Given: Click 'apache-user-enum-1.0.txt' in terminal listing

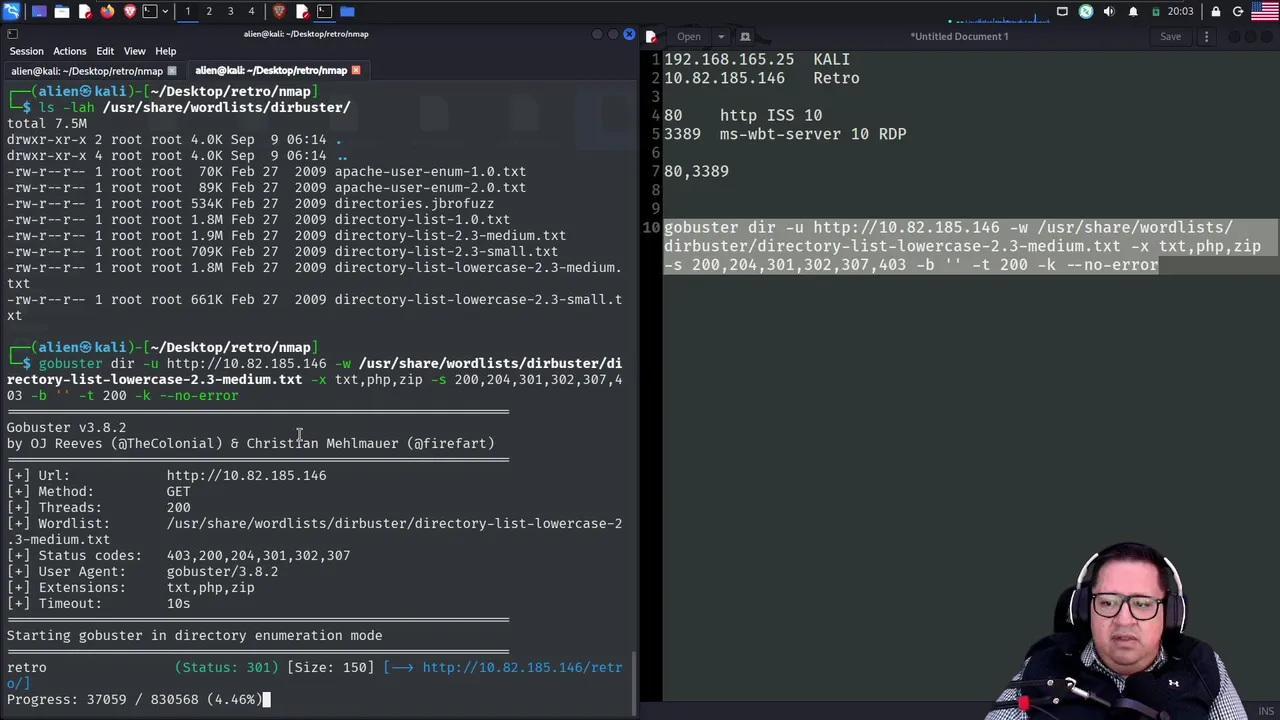Looking at the screenshot, I should [x=430, y=172].
